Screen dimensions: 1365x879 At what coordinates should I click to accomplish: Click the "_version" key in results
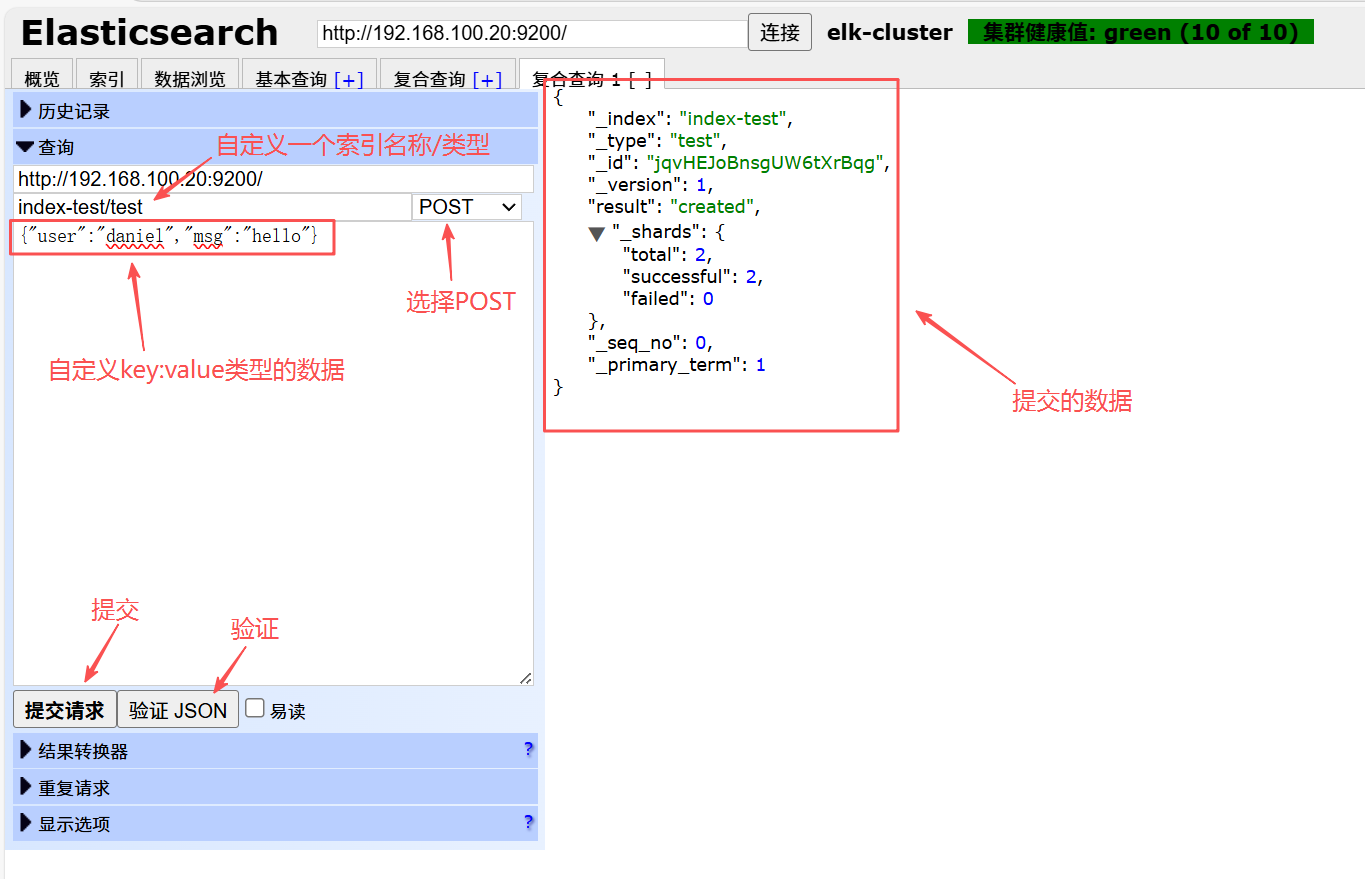pyautogui.click(x=636, y=185)
